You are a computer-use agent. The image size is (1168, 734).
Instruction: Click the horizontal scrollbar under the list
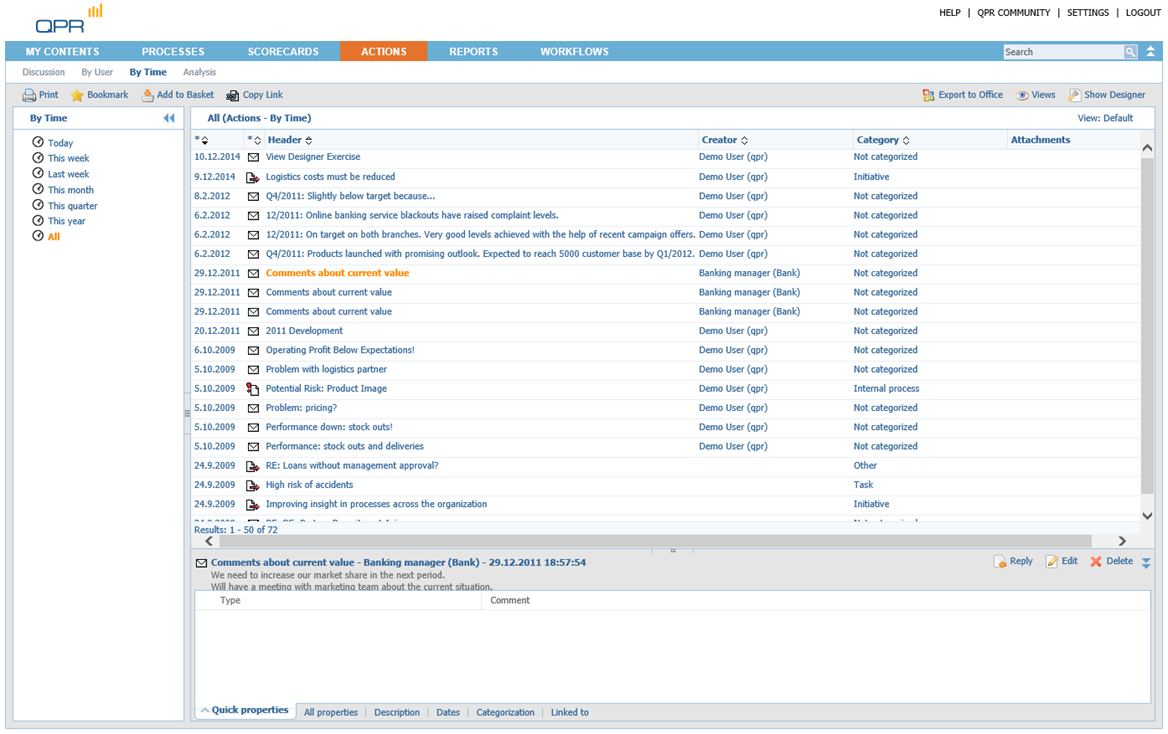click(x=660, y=541)
